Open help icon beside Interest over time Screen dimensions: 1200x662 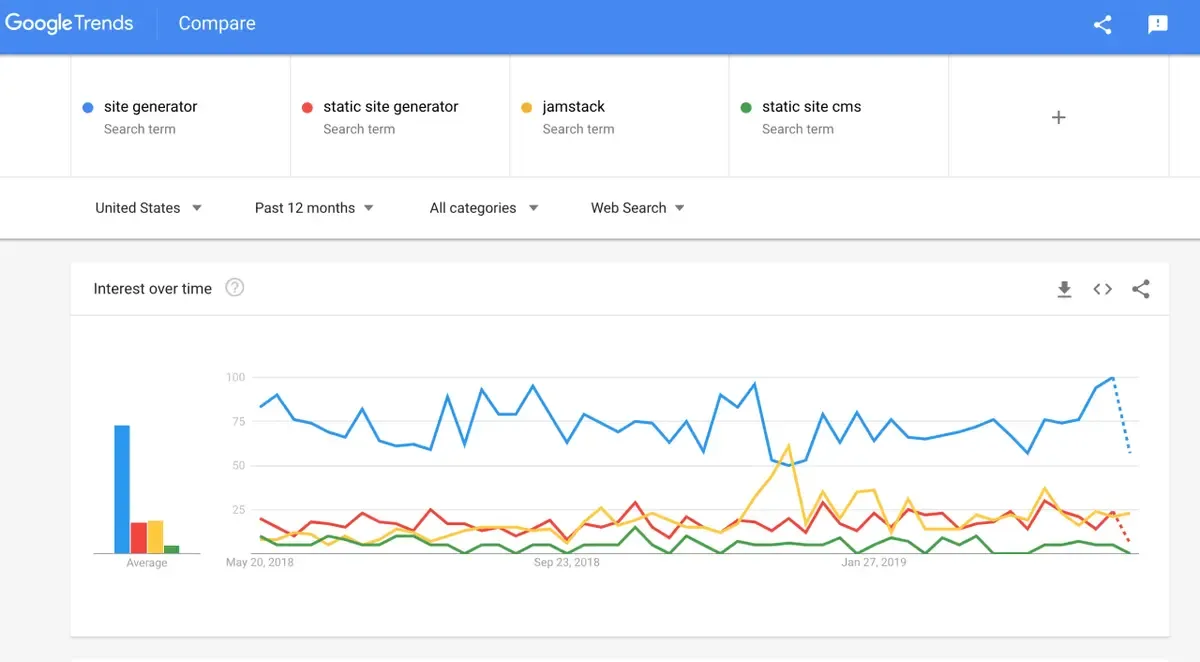pos(235,288)
